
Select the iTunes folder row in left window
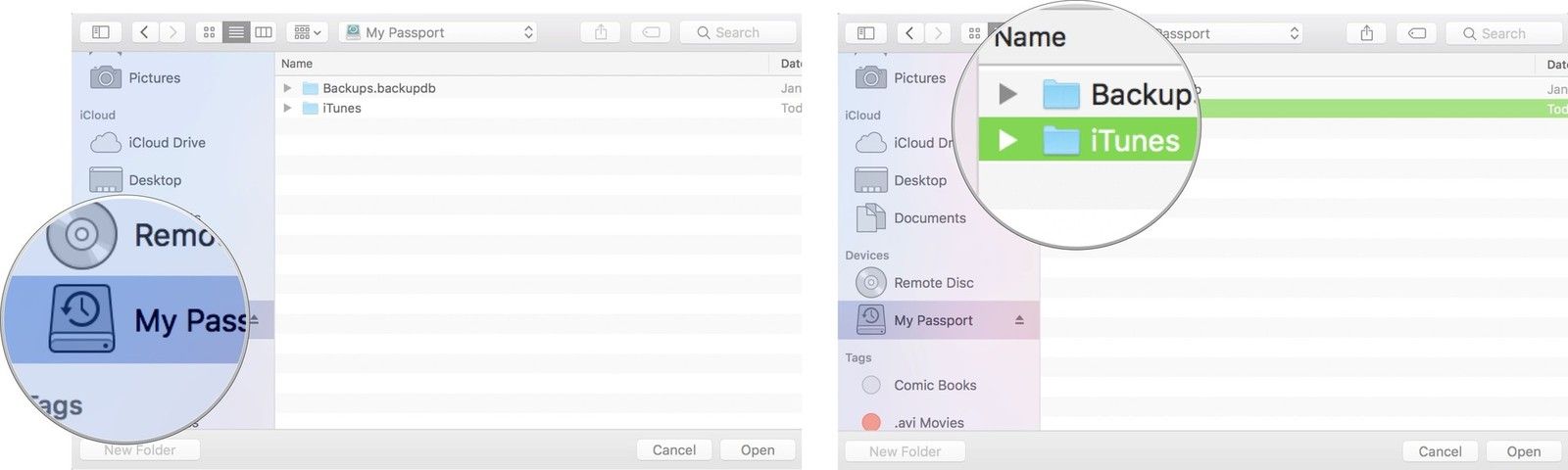point(538,108)
